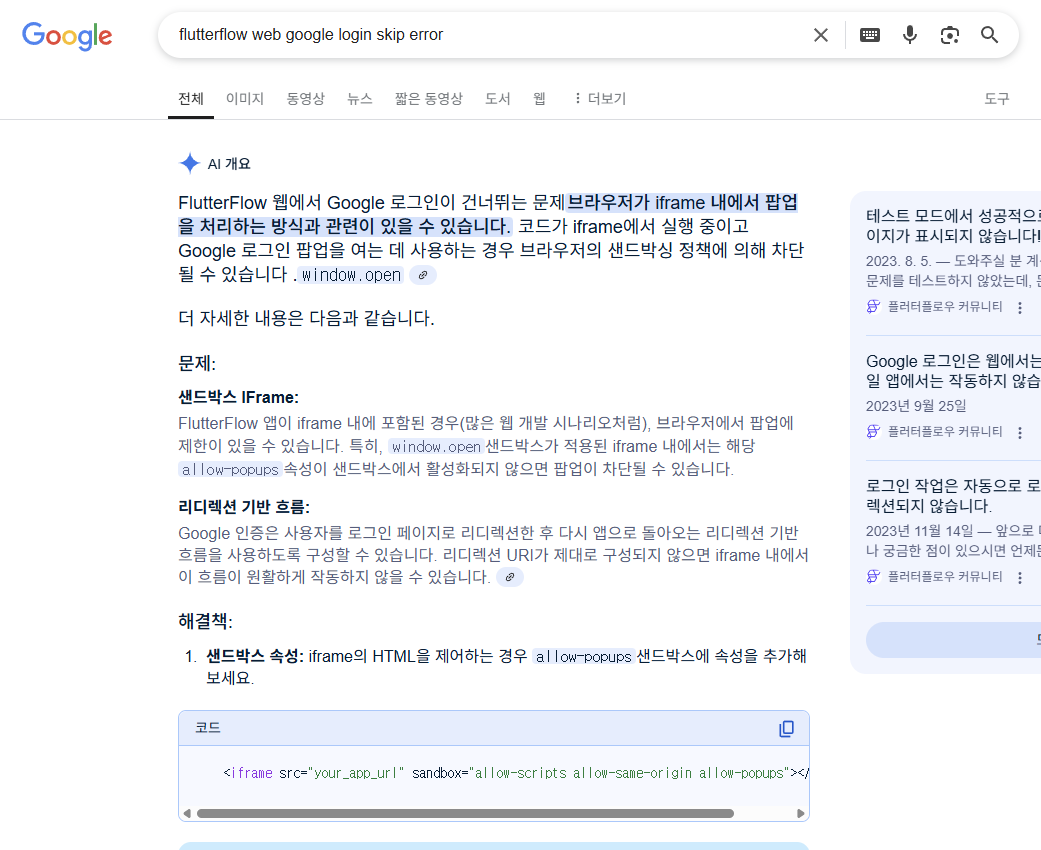The image size is (1041, 850).
Task: Click the show-all button below source cards
Action: (953, 640)
